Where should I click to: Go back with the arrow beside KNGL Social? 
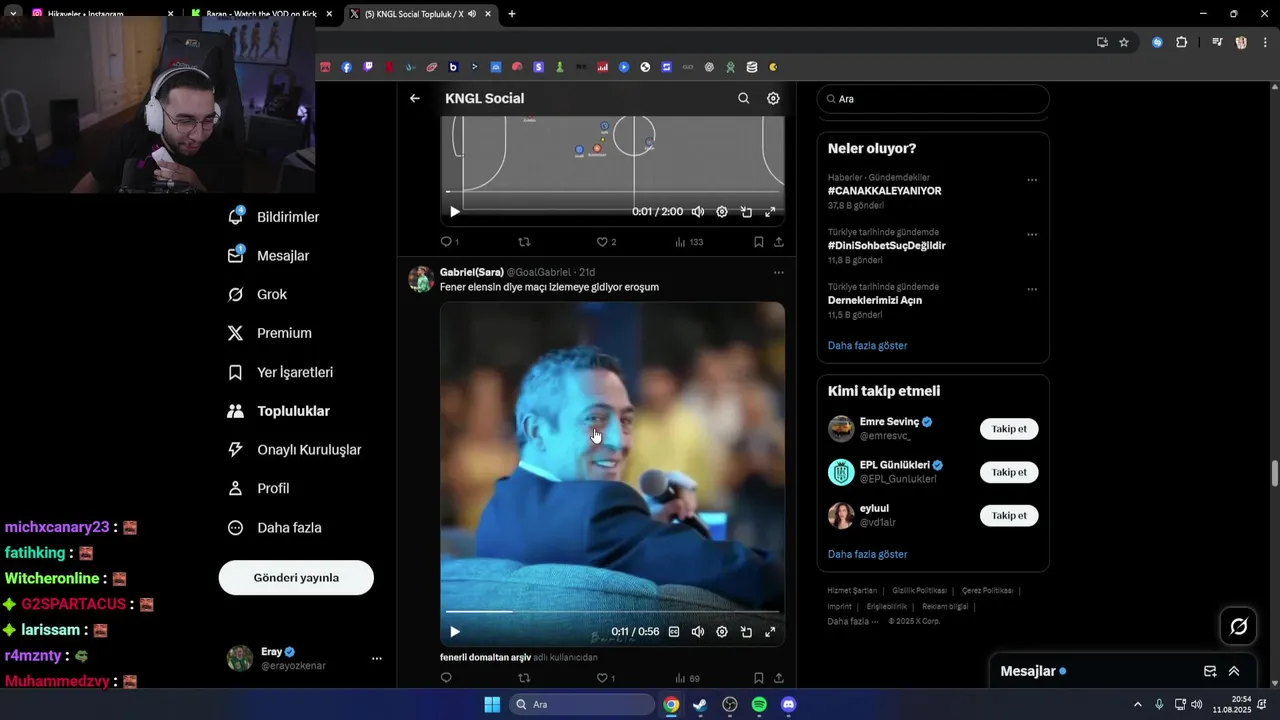tap(415, 98)
